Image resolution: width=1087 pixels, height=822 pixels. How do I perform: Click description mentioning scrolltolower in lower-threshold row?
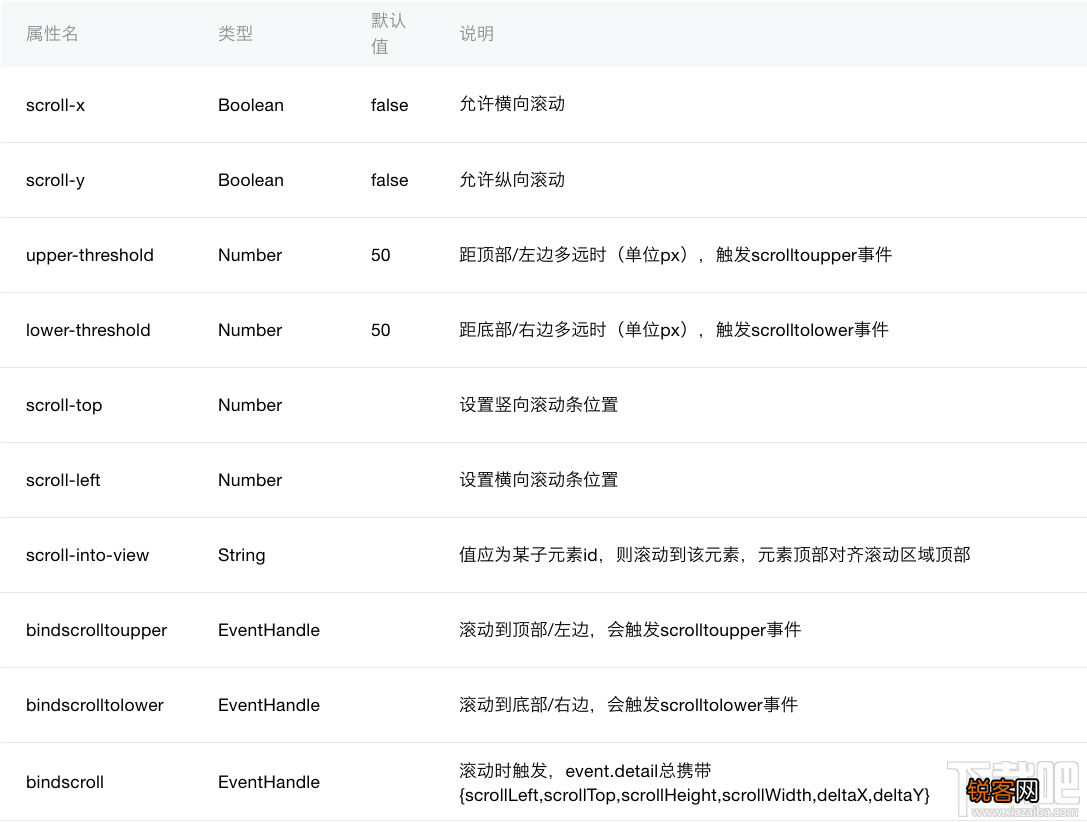click(674, 330)
